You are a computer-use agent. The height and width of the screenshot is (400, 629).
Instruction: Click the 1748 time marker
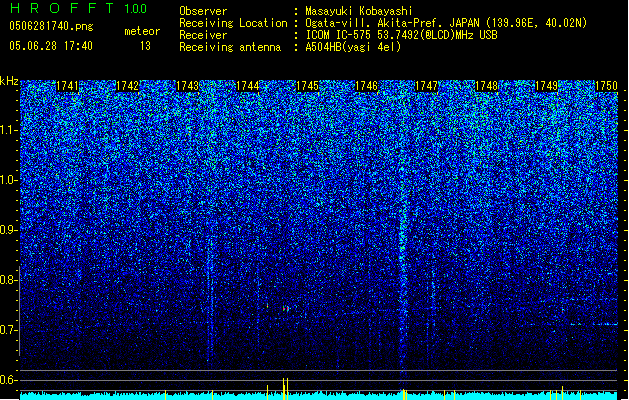coord(486,86)
